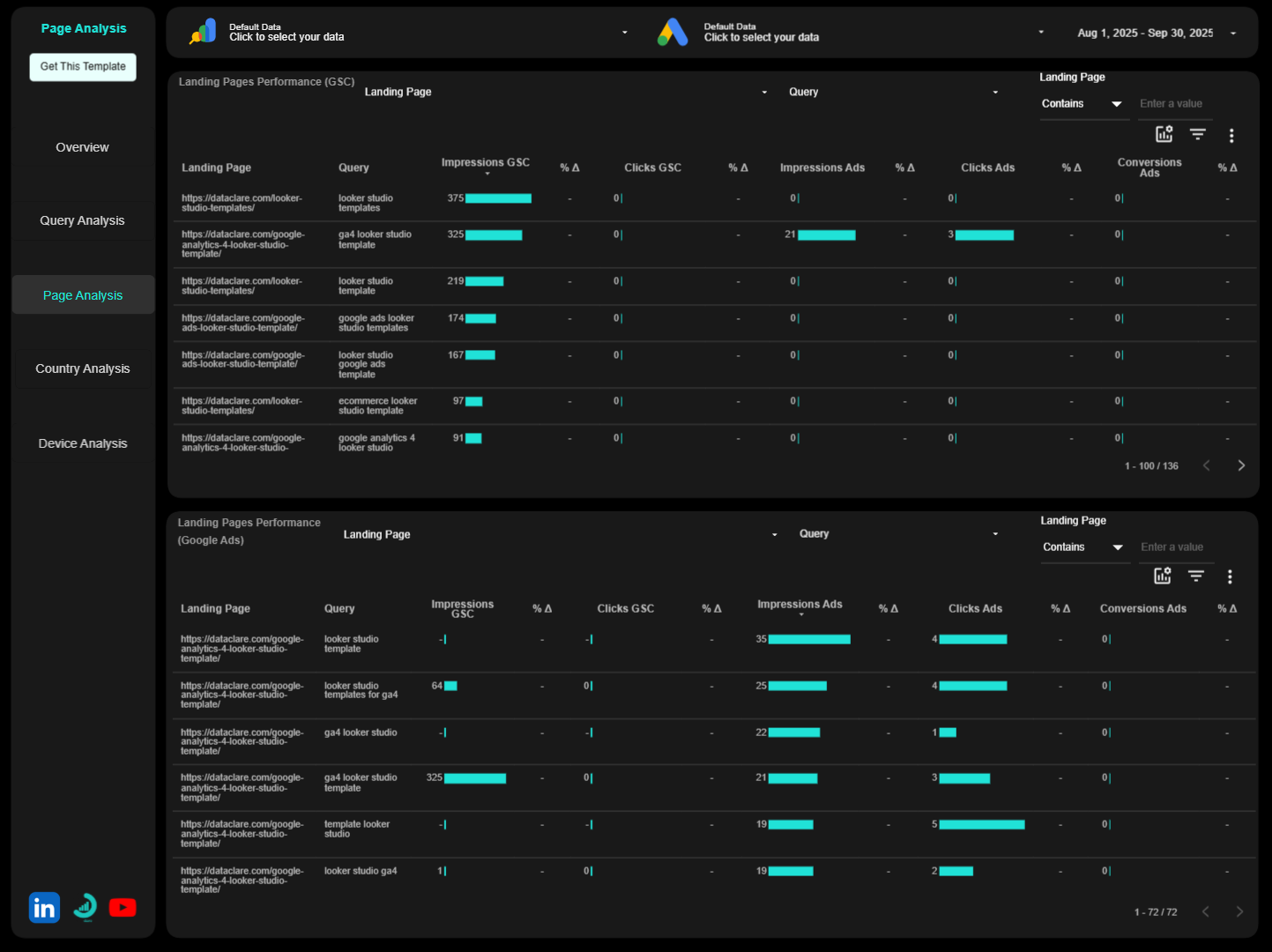Open the three-dot options menu on the GSC table
1272x952 pixels.
1231,135
